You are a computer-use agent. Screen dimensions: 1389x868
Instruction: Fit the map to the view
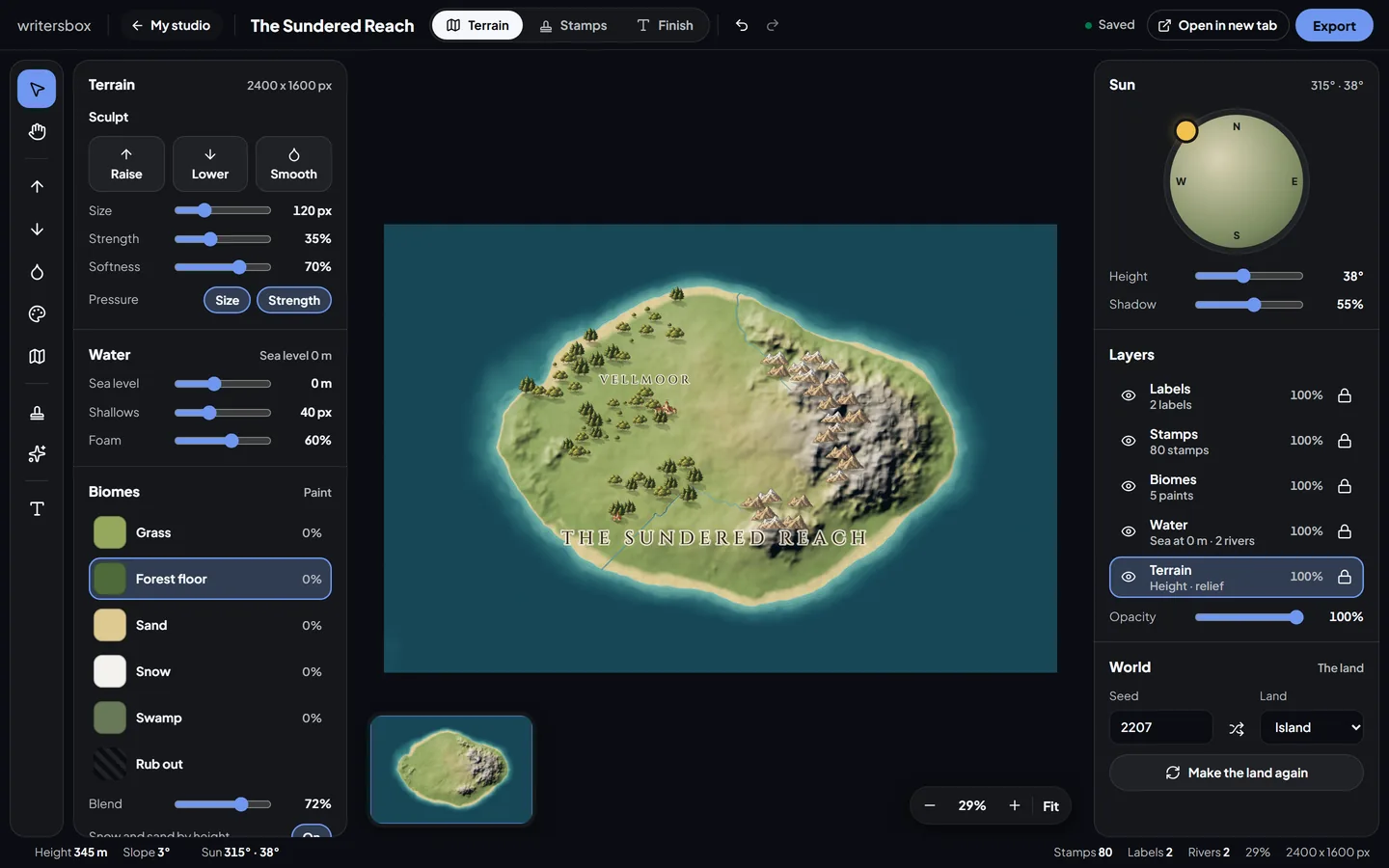(x=1050, y=806)
